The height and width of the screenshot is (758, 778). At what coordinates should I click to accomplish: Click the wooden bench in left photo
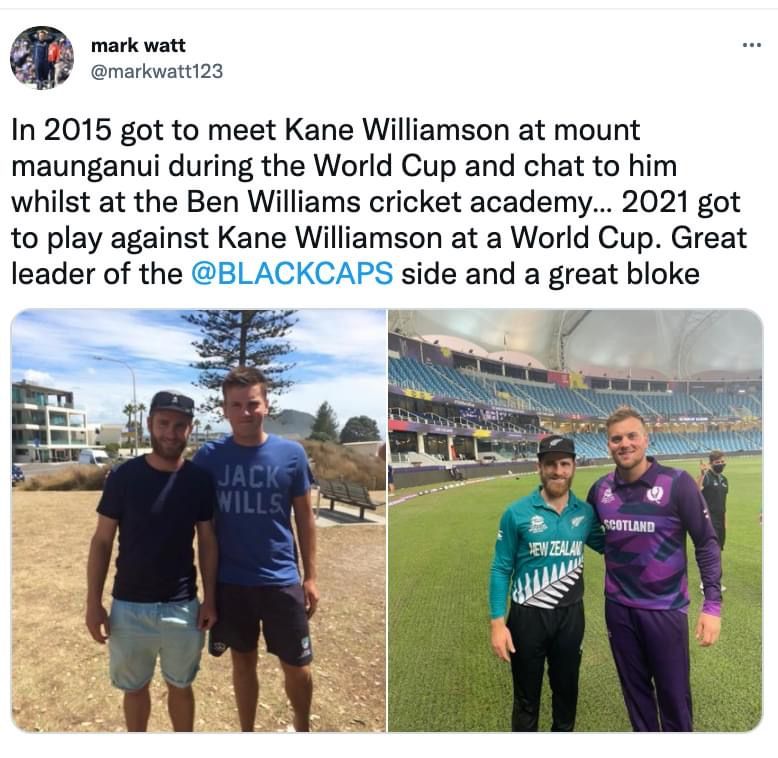coord(349,497)
